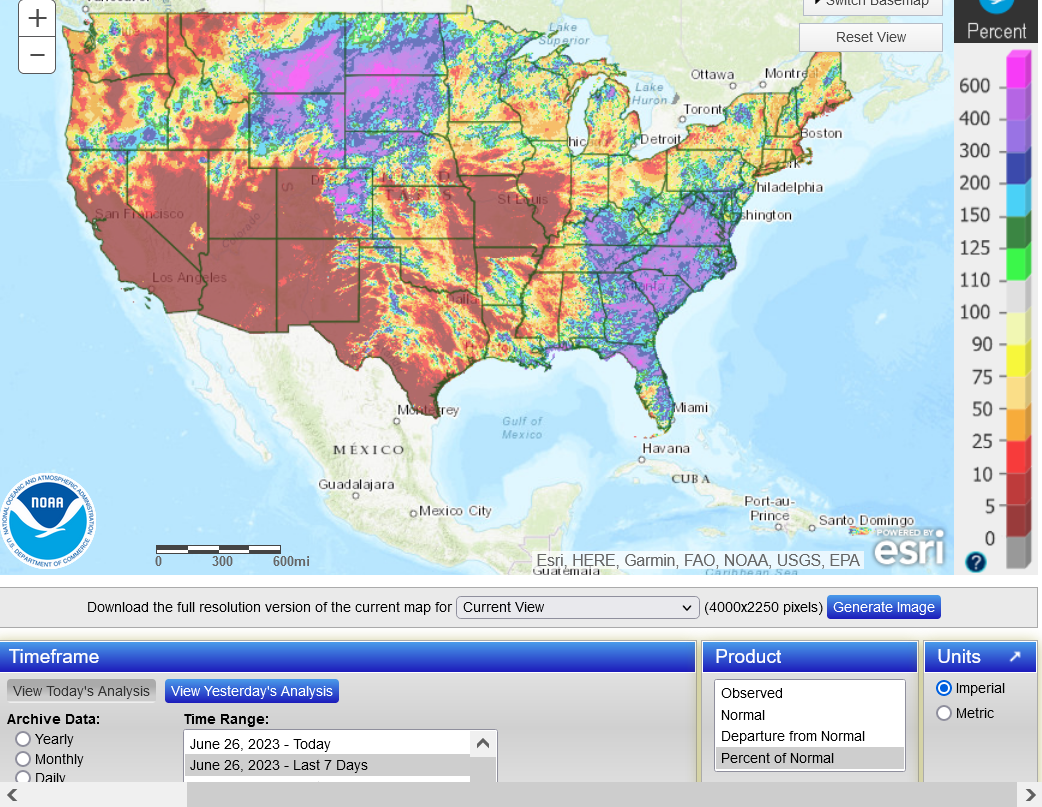Screen dimensions: 1042x807
Task: Choose Metric units
Action: [x=944, y=713]
